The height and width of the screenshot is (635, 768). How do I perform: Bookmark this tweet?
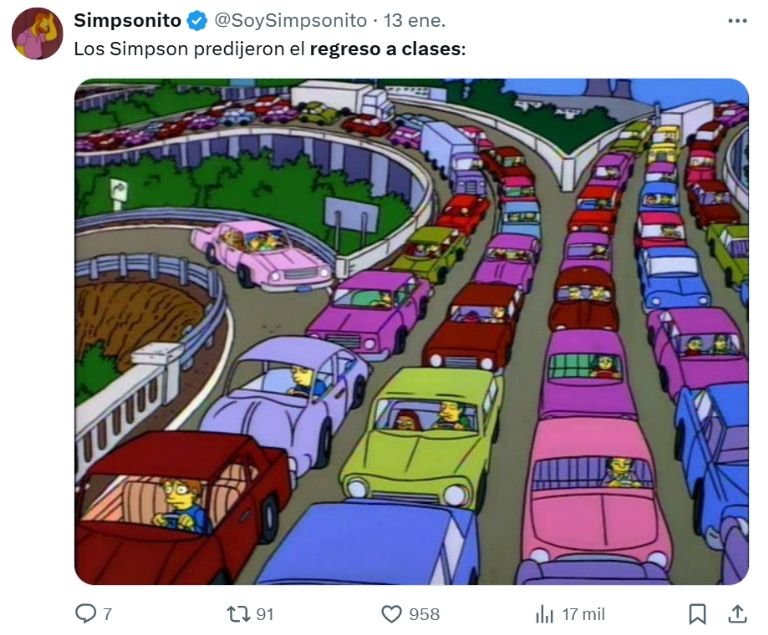697,613
